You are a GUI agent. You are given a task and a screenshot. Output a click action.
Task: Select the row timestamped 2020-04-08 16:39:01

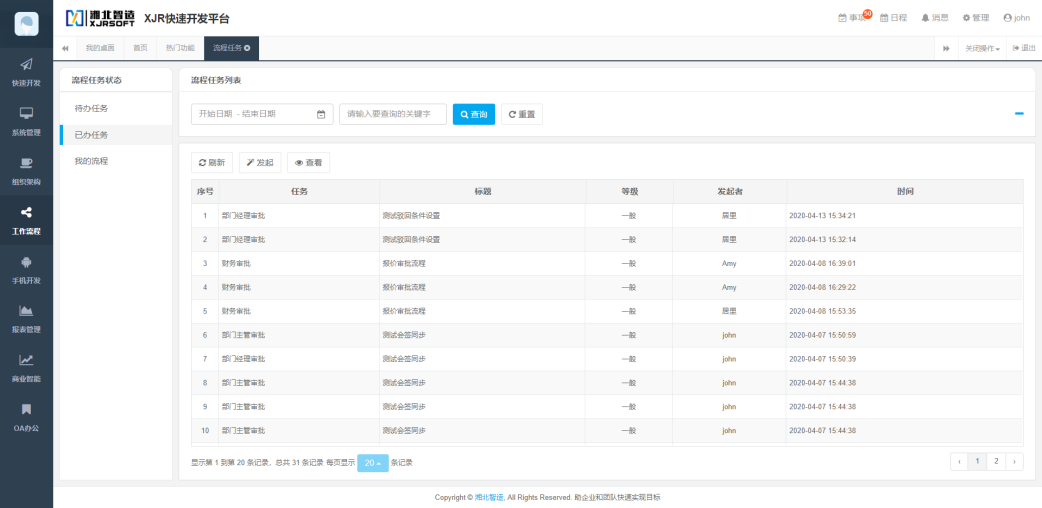607,263
